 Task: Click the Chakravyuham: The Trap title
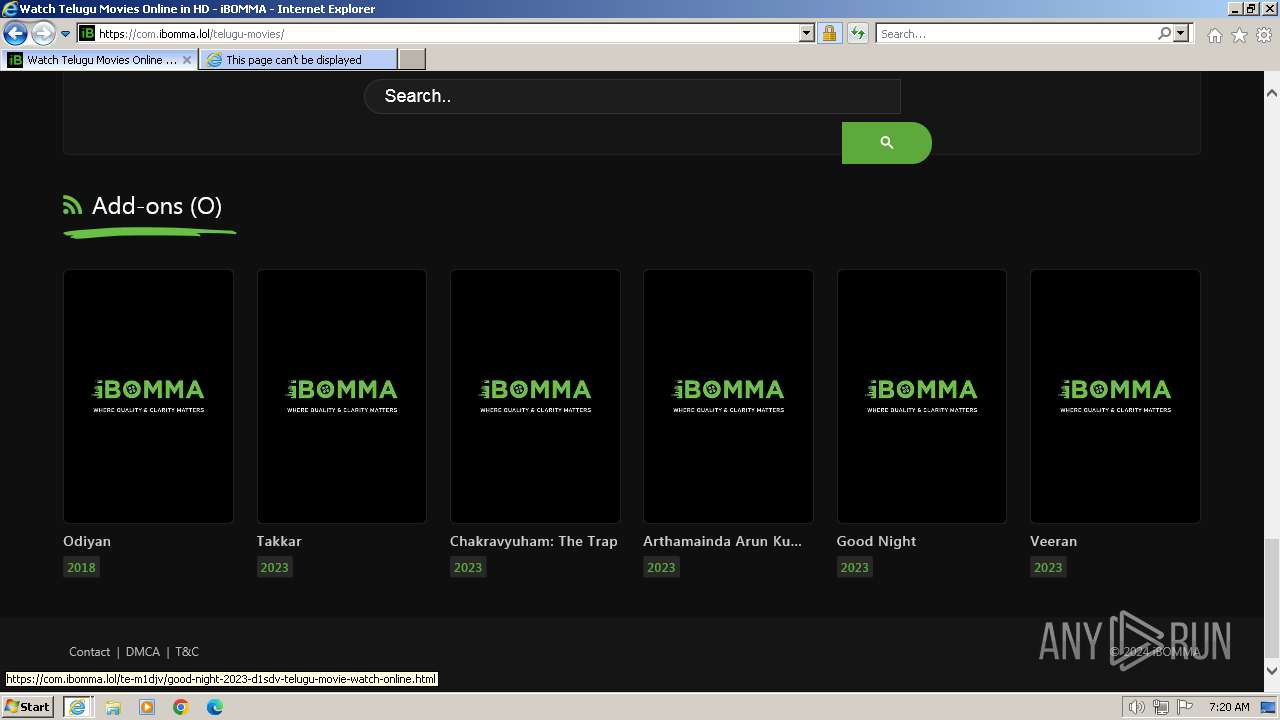534,541
